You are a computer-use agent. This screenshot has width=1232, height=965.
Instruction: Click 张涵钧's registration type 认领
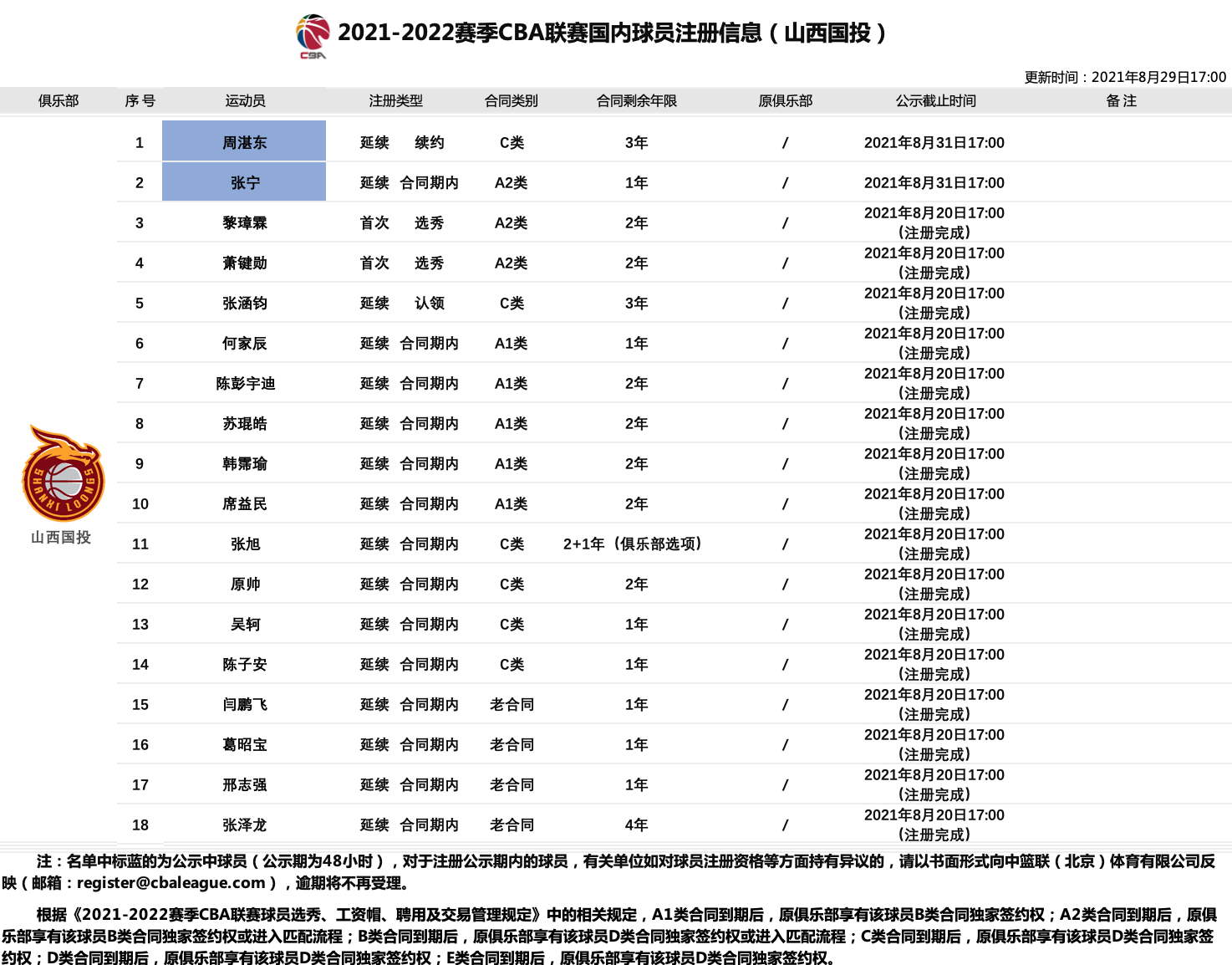429,303
